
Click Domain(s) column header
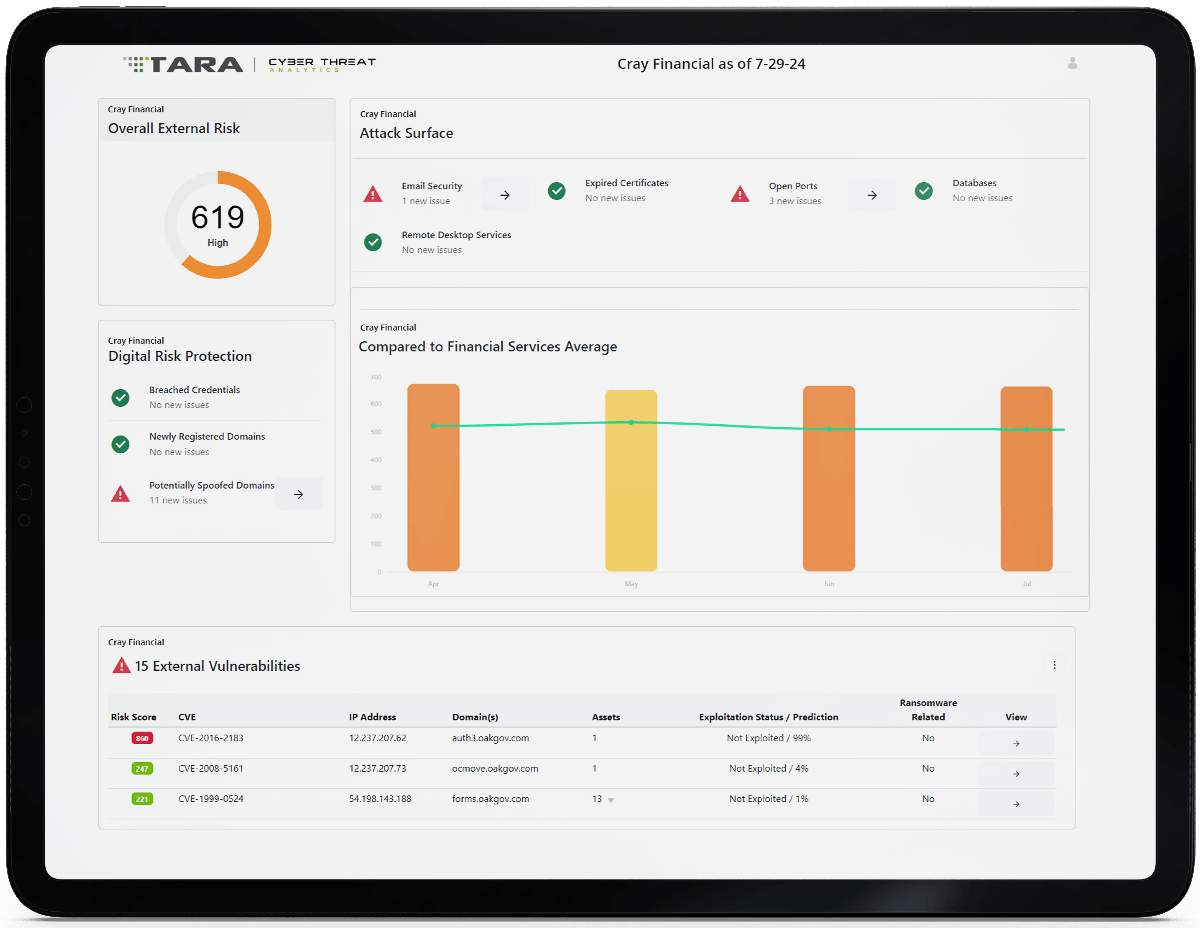[x=475, y=717]
